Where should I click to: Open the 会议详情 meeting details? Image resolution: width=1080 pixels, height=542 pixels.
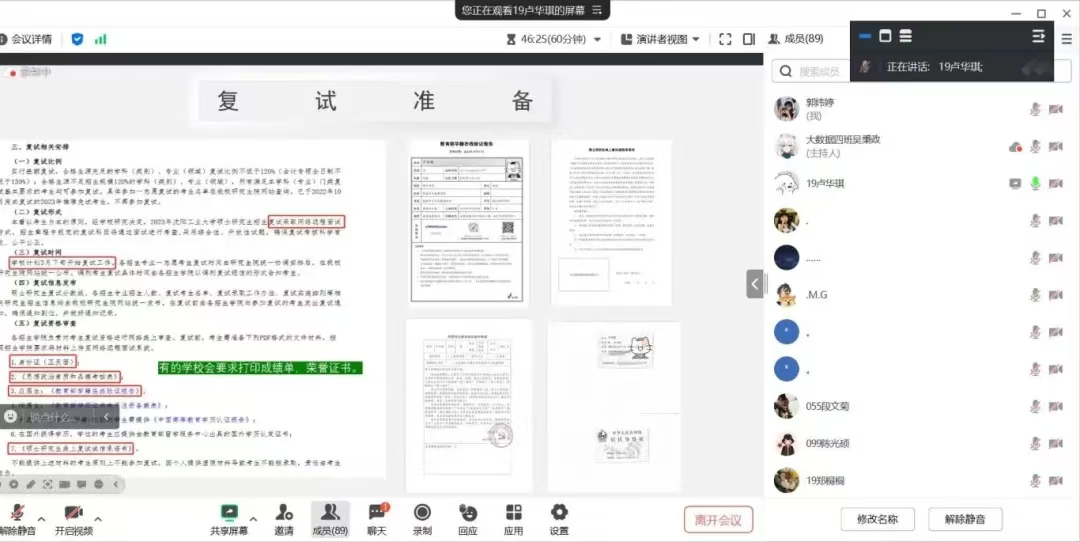[27, 39]
